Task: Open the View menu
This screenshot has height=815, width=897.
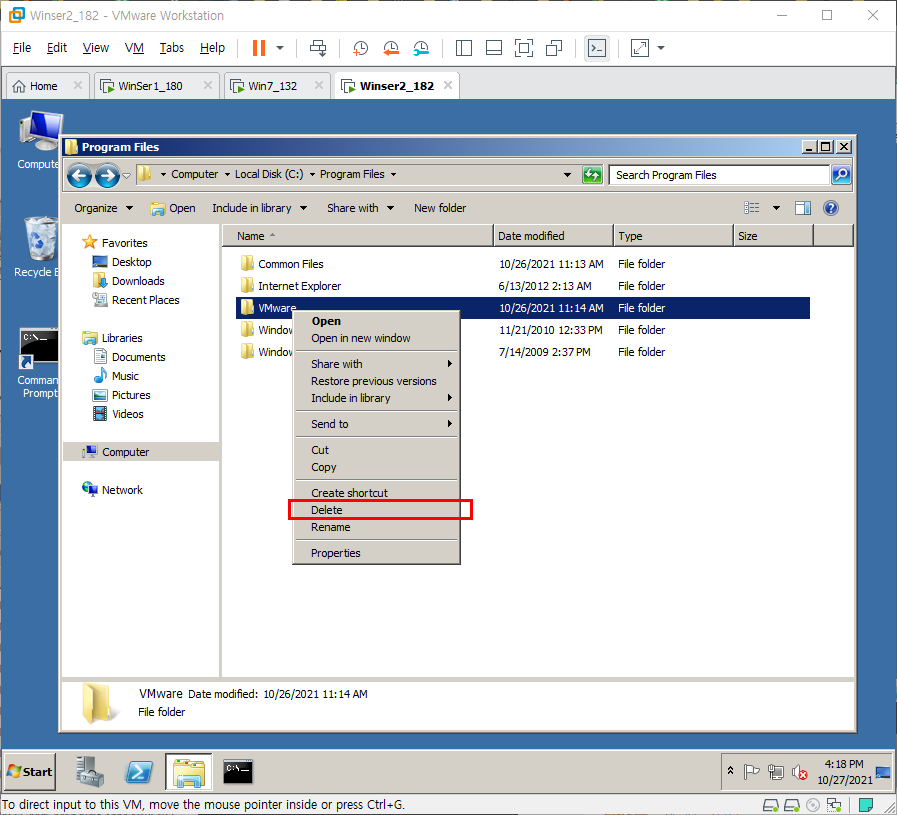Action: 96,47
